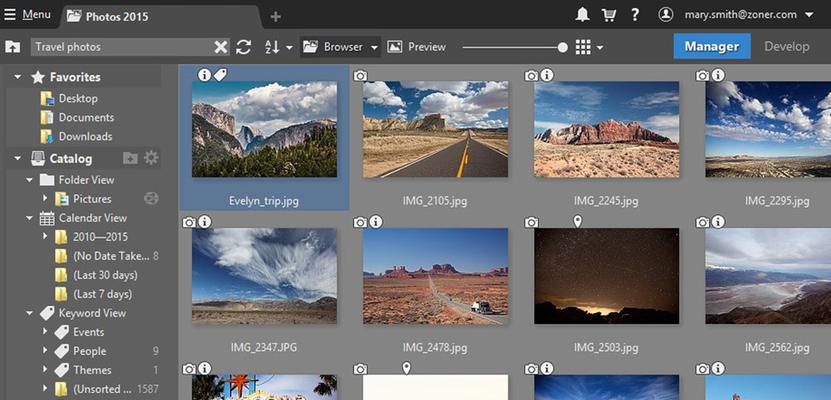Open the help question mark

pos(635,15)
